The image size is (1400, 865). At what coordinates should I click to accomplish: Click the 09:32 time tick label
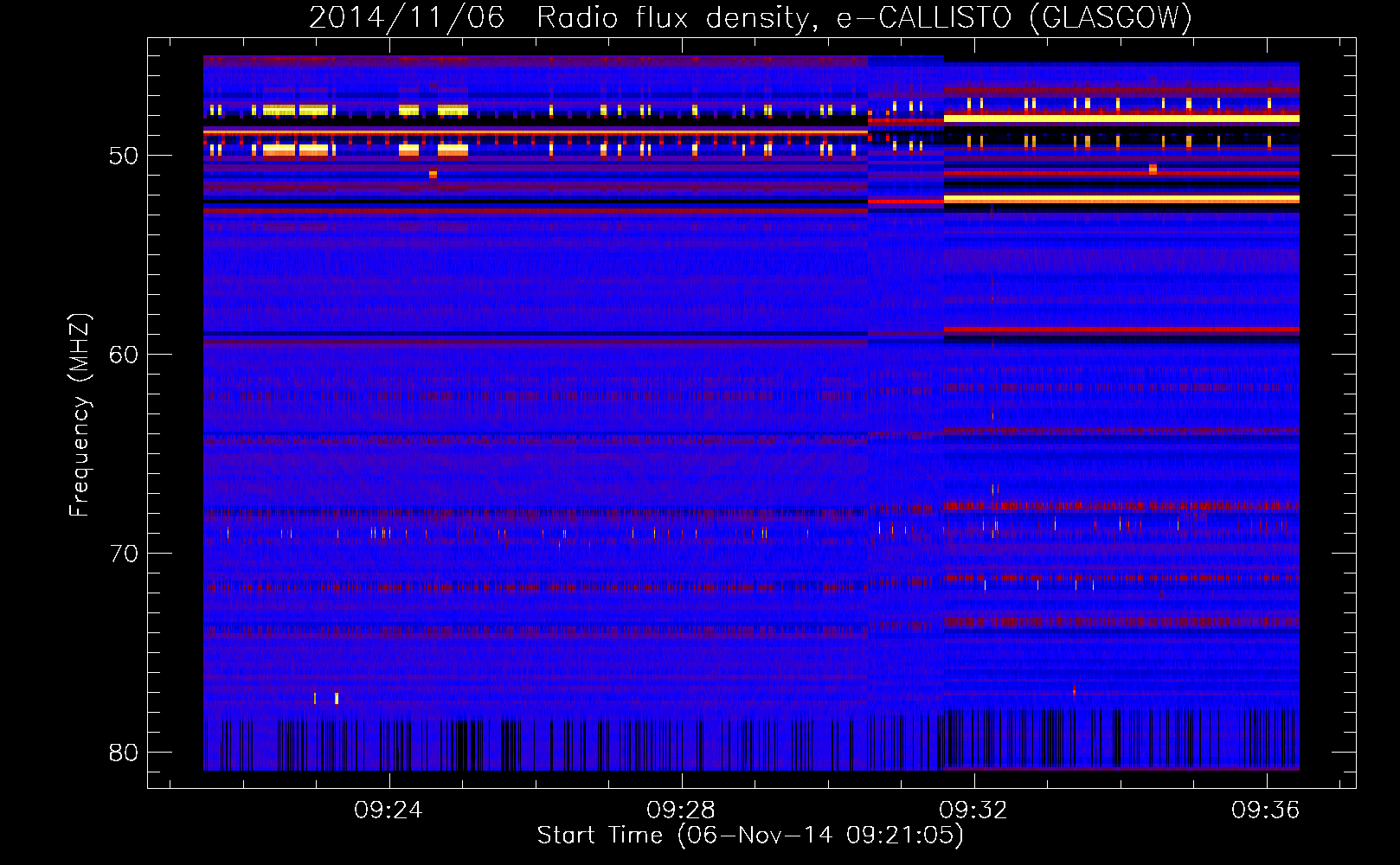point(973,810)
